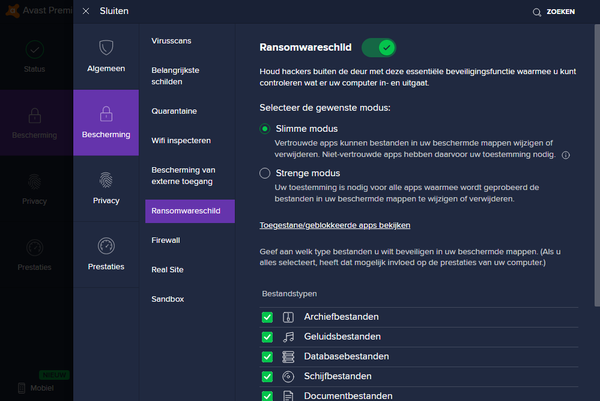Open Toegestane/geblokkeerde apps bekijken link
600x401 pixels.
pyautogui.click(x=334, y=225)
